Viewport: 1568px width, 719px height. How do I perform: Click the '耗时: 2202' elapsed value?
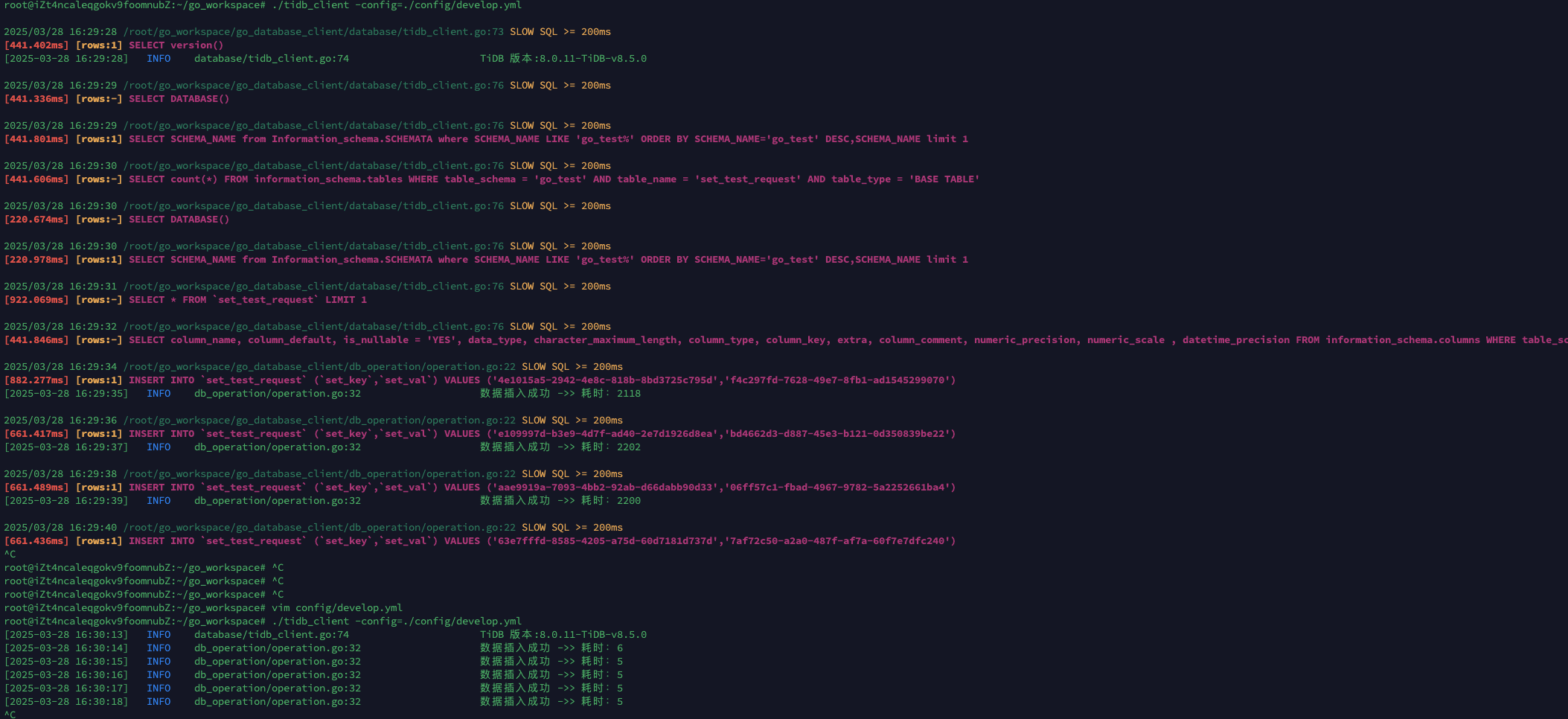[x=611, y=447]
